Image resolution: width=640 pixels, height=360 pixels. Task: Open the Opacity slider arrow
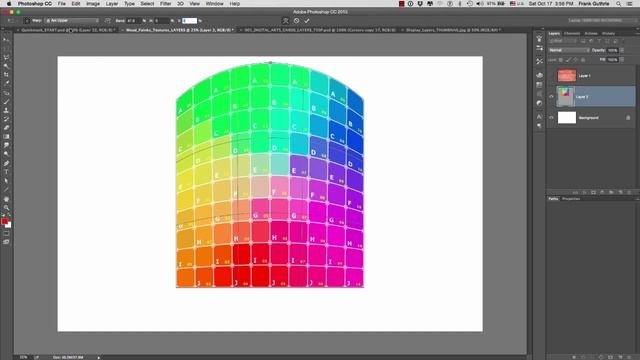(622, 50)
